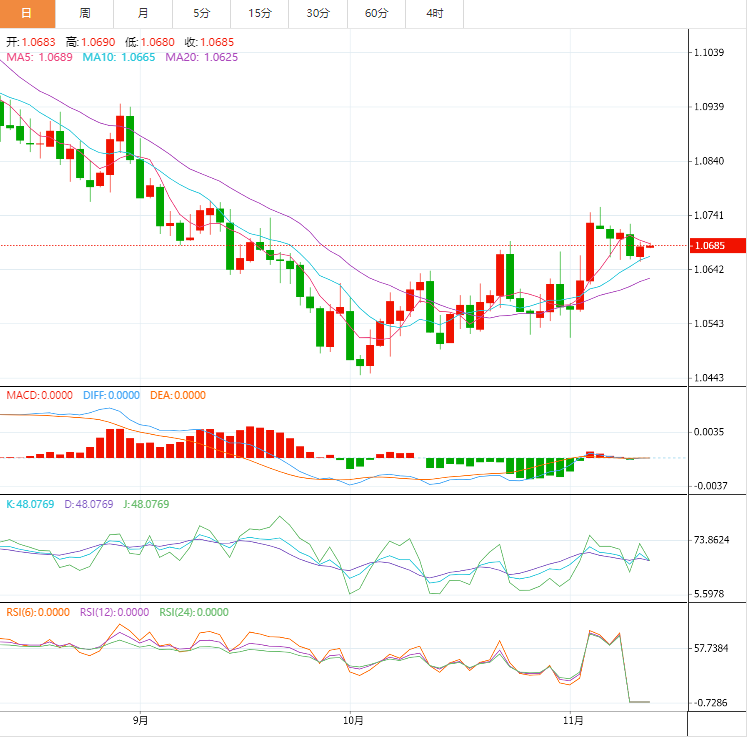
Task: Switch to the 4时 timeframe tab
Action: point(435,13)
